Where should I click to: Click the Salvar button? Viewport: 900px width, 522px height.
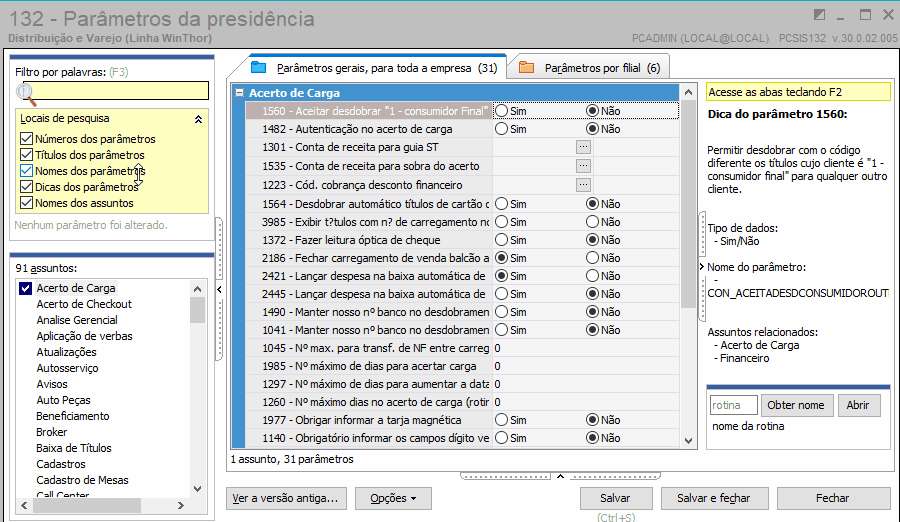(x=615, y=498)
